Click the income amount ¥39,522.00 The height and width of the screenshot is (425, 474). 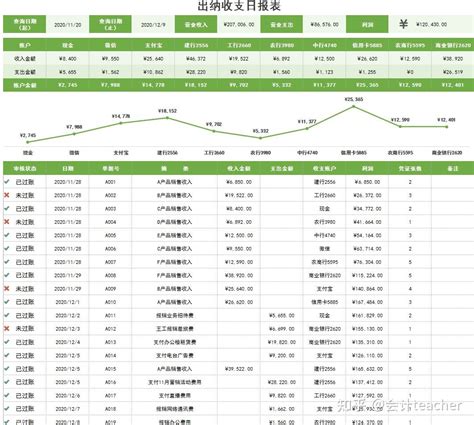(239, 369)
